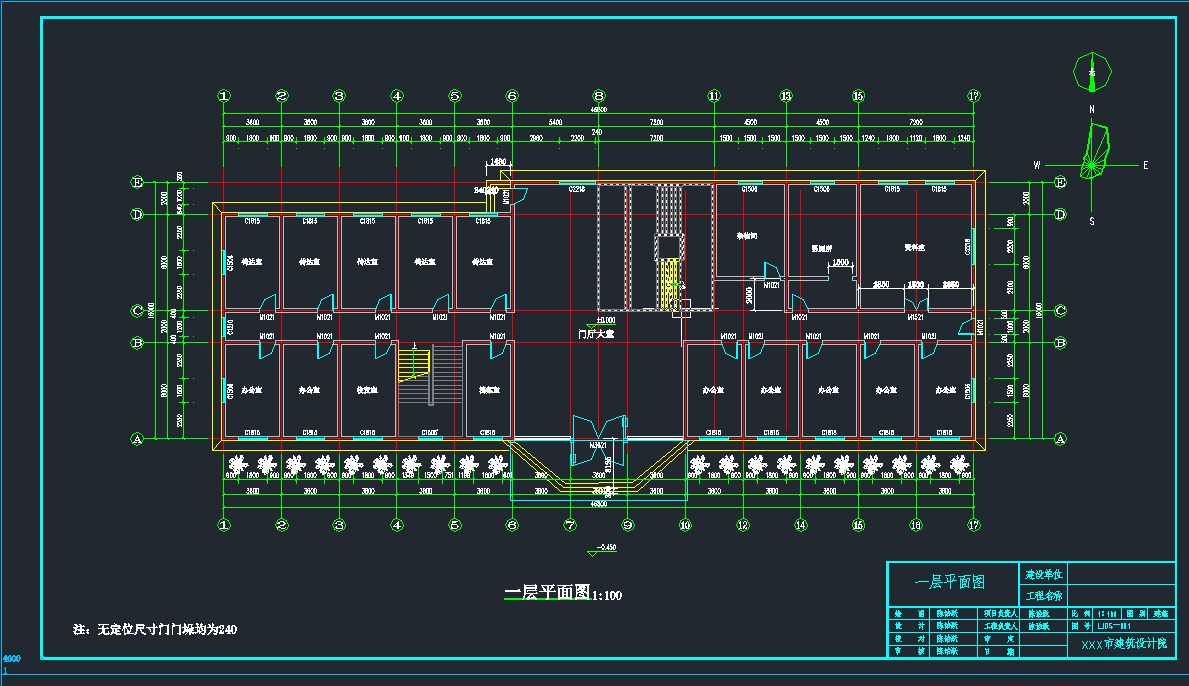Screen dimensions: 1189x686
Task: Select XXX市建筑设计院 text in the title block
Action: coord(1123,645)
